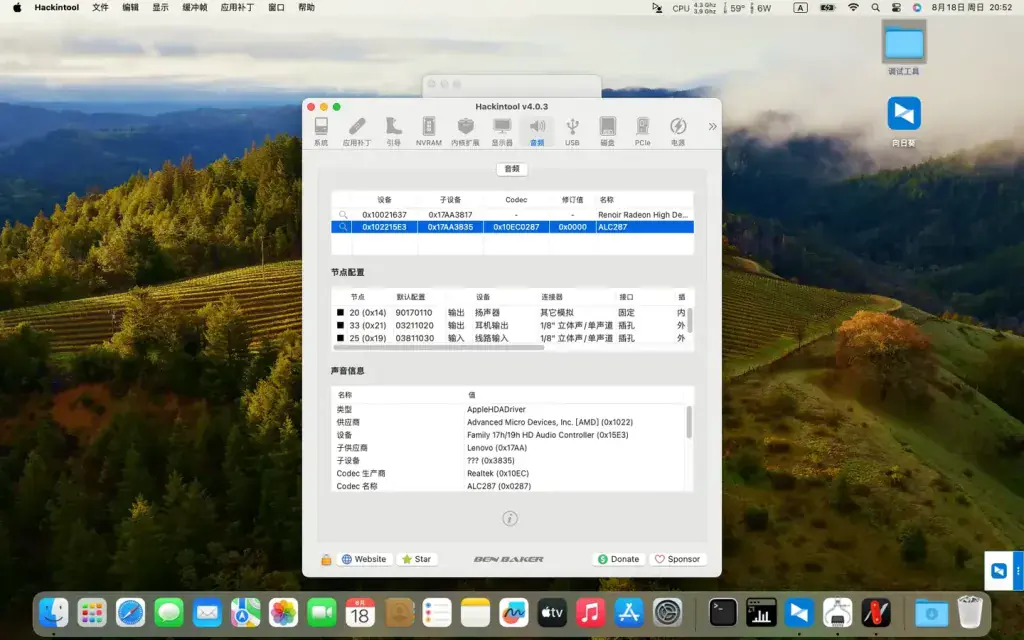Select node row 20 (0x14) speaker
Image resolution: width=1024 pixels, height=640 pixels.
tap(510, 313)
